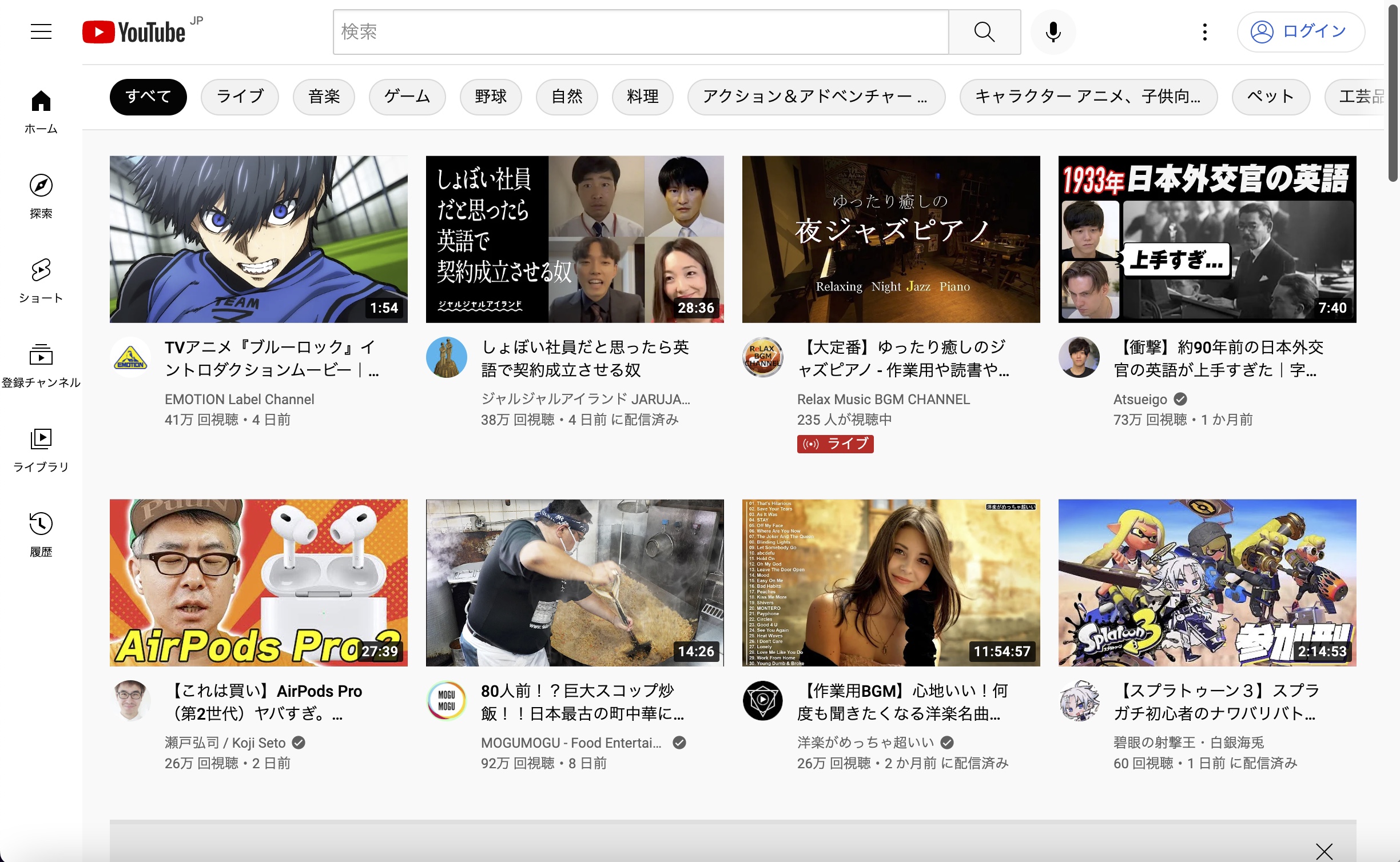Toggle the 料理 filter chip

[x=642, y=97]
